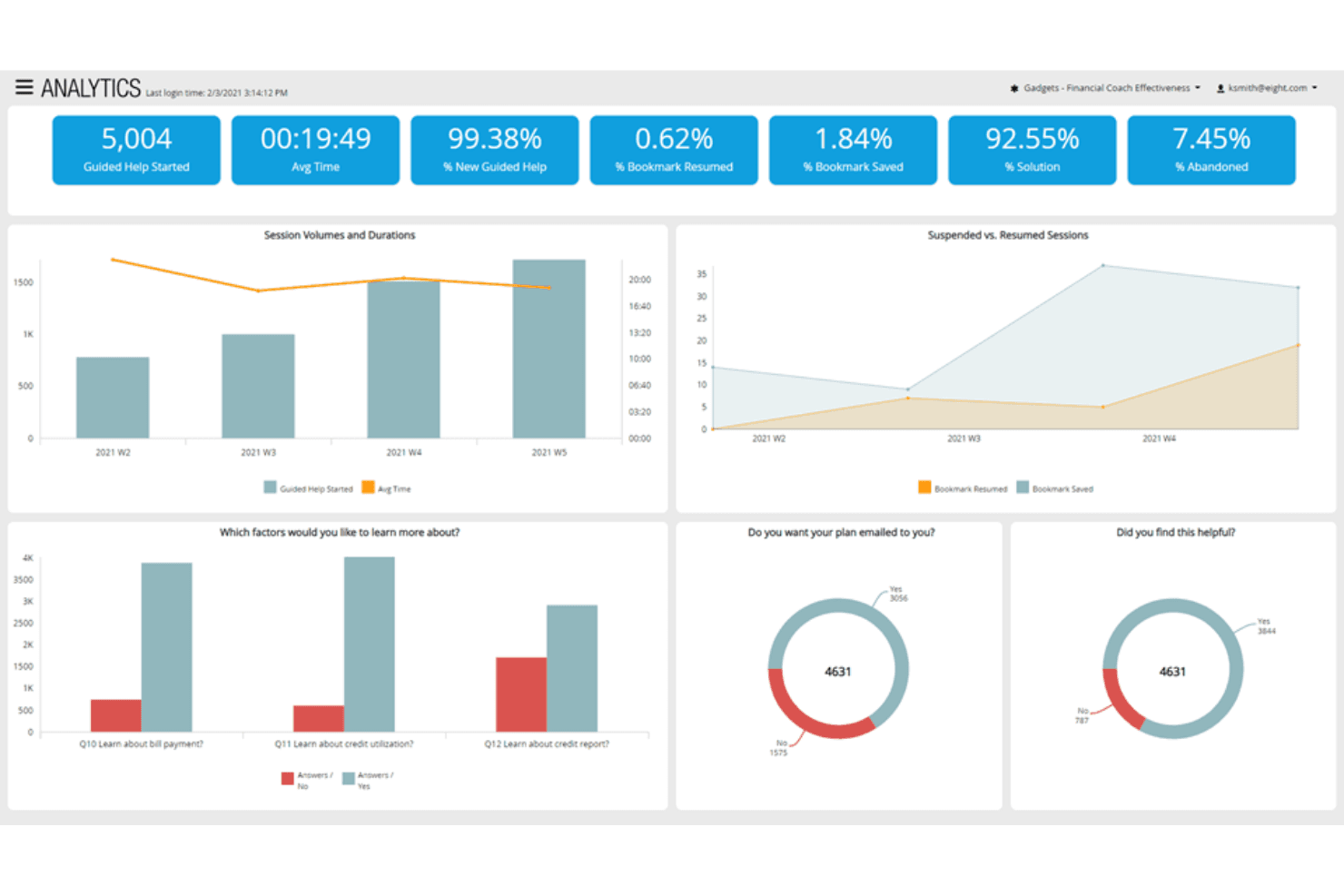The height and width of the screenshot is (896, 1344).
Task: Select the 2021 W2 bar in Session Volumes
Action: coord(113,398)
